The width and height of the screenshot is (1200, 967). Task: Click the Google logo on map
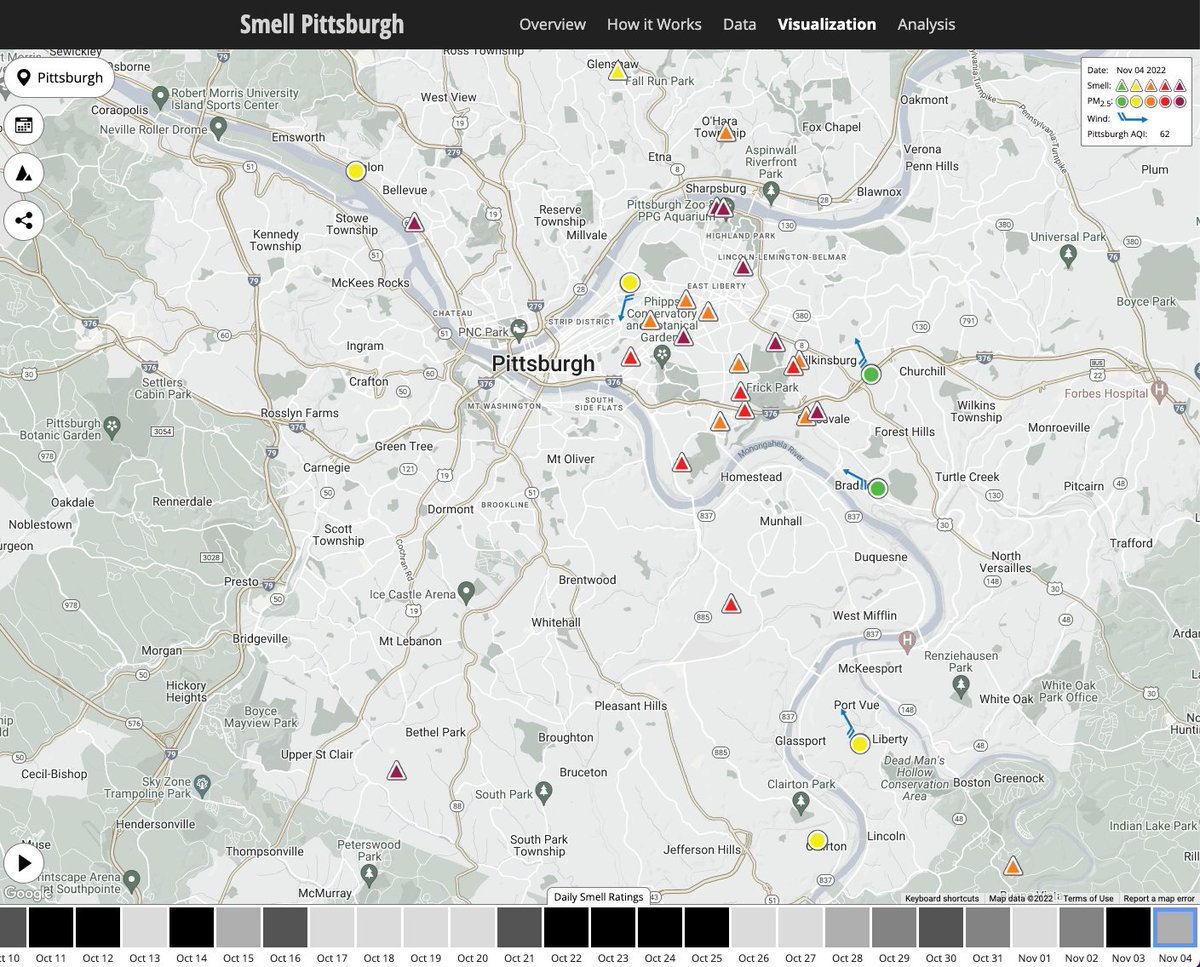coord(27,893)
